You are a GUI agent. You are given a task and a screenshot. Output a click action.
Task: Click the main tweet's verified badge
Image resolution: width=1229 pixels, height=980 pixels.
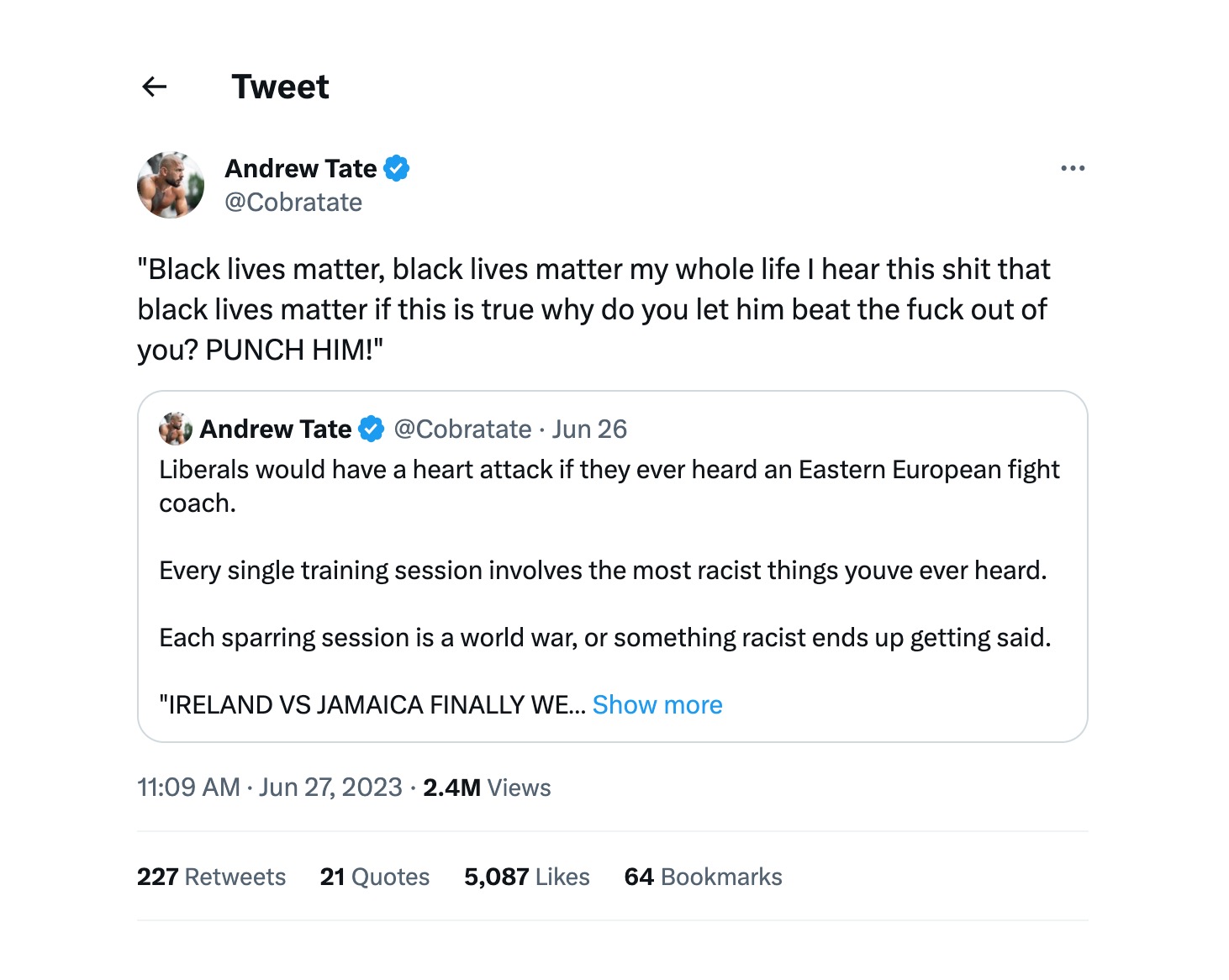(x=397, y=168)
